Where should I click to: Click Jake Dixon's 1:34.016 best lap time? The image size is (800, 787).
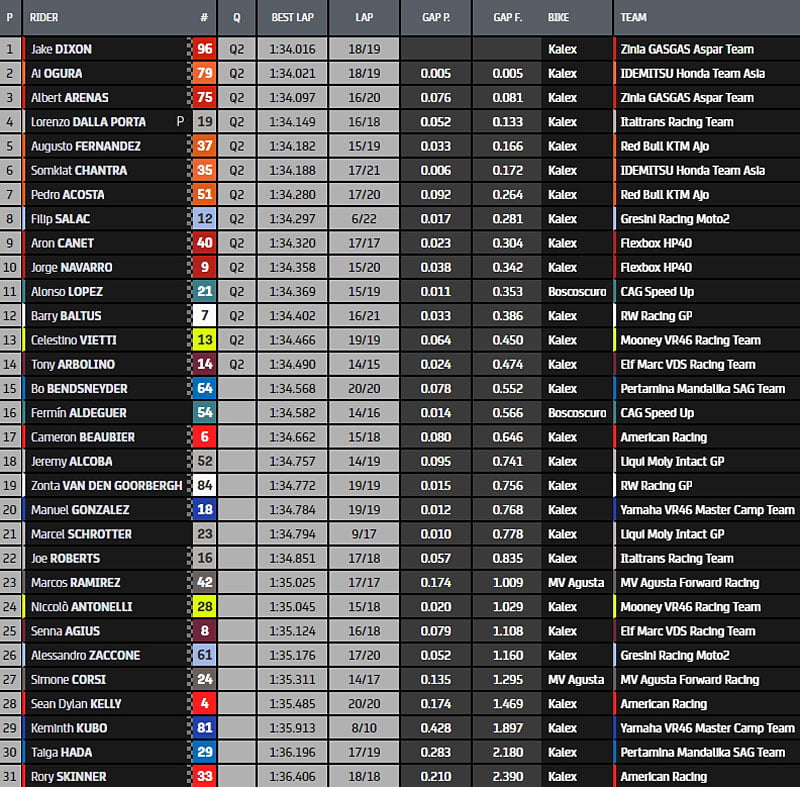pos(292,49)
